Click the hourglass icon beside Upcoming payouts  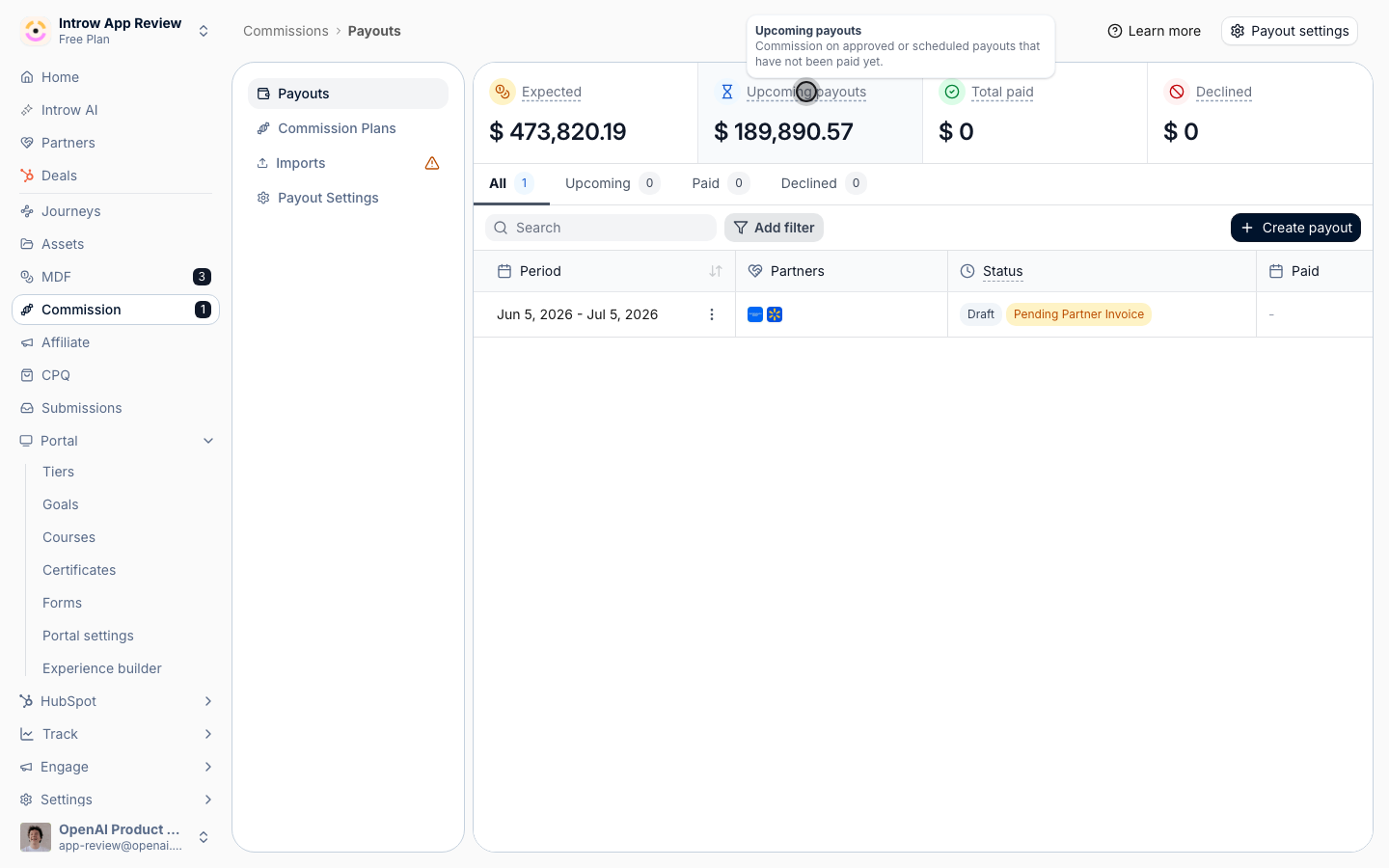click(x=727, y=92)
